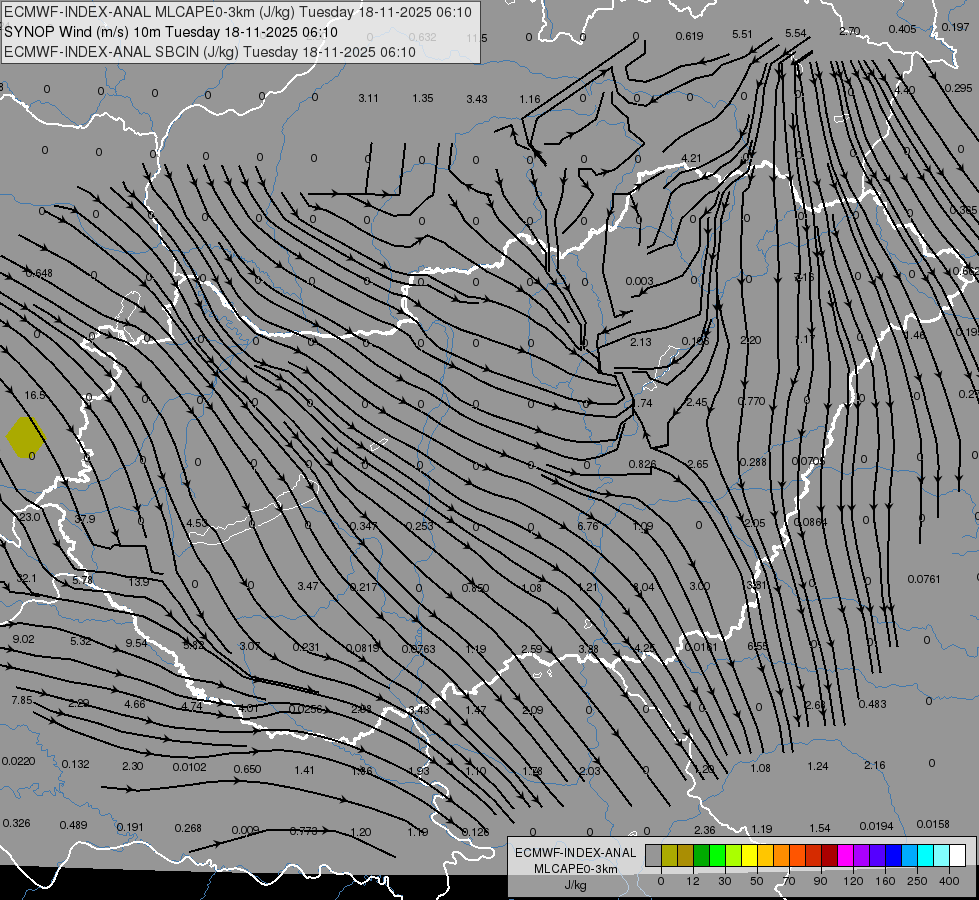
Task: Select the magenta legend color swatch
Action: point(845,856)
